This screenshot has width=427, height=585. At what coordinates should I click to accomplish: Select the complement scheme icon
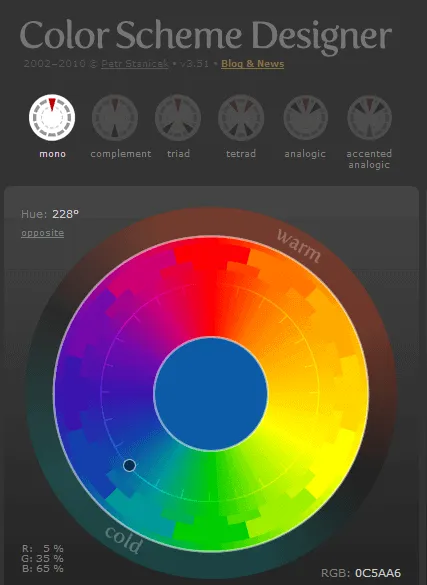click(x=115, y=118)
